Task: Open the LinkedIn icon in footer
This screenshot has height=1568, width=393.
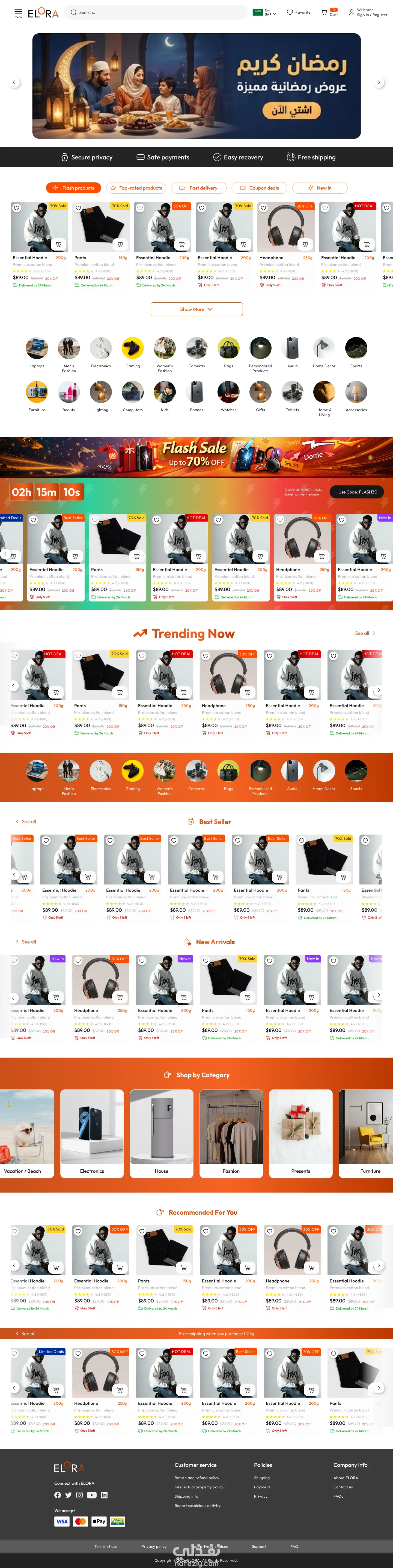Action: (x=104, y=1495)
